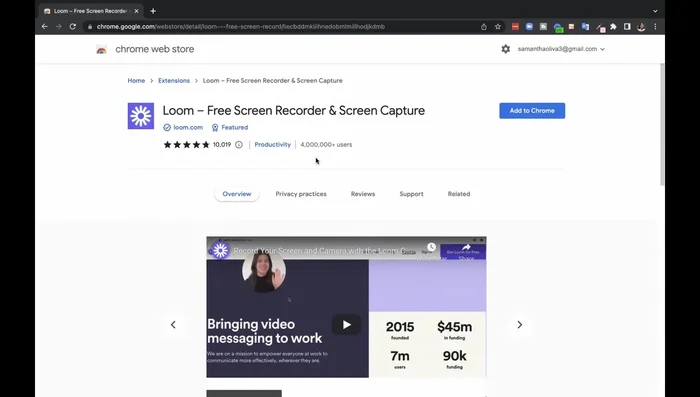Viewport: 700px width, 397px height.
Task: Click the share page icon in address bar
Action: tap(484, 27)
